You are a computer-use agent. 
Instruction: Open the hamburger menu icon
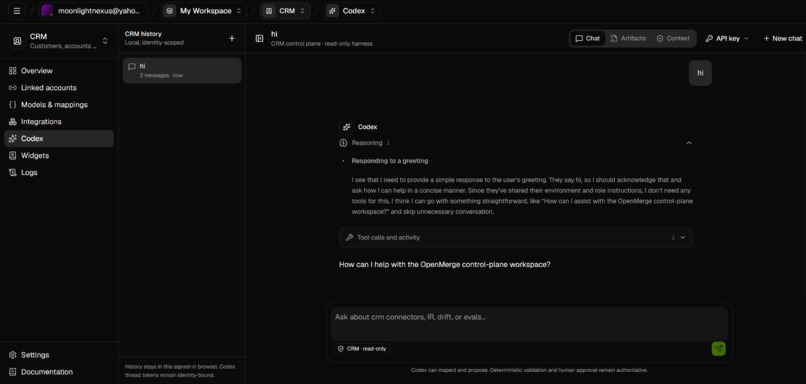click(16, 11)
